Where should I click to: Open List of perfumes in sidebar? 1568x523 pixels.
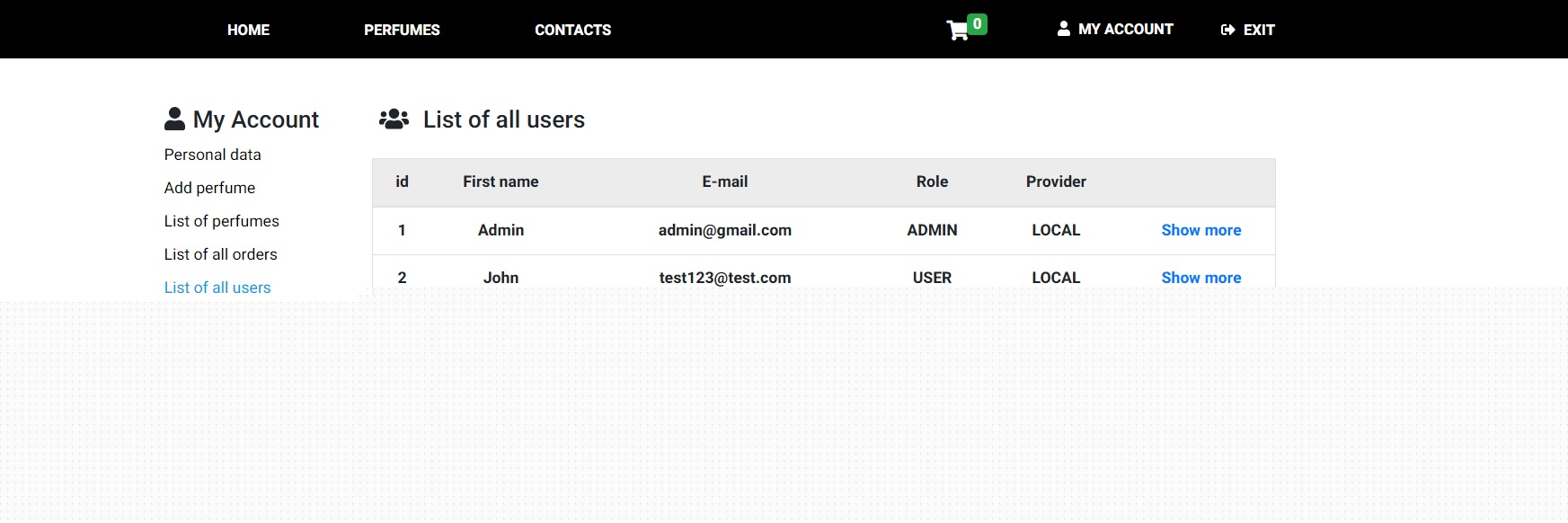pos(221,221)
